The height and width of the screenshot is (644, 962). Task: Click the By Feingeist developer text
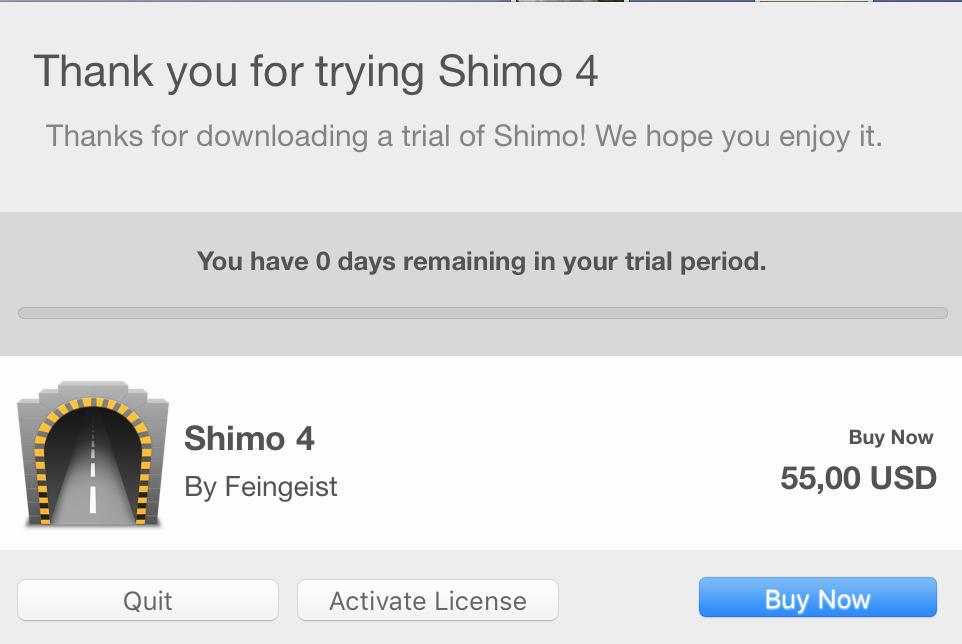pos(261,487)
